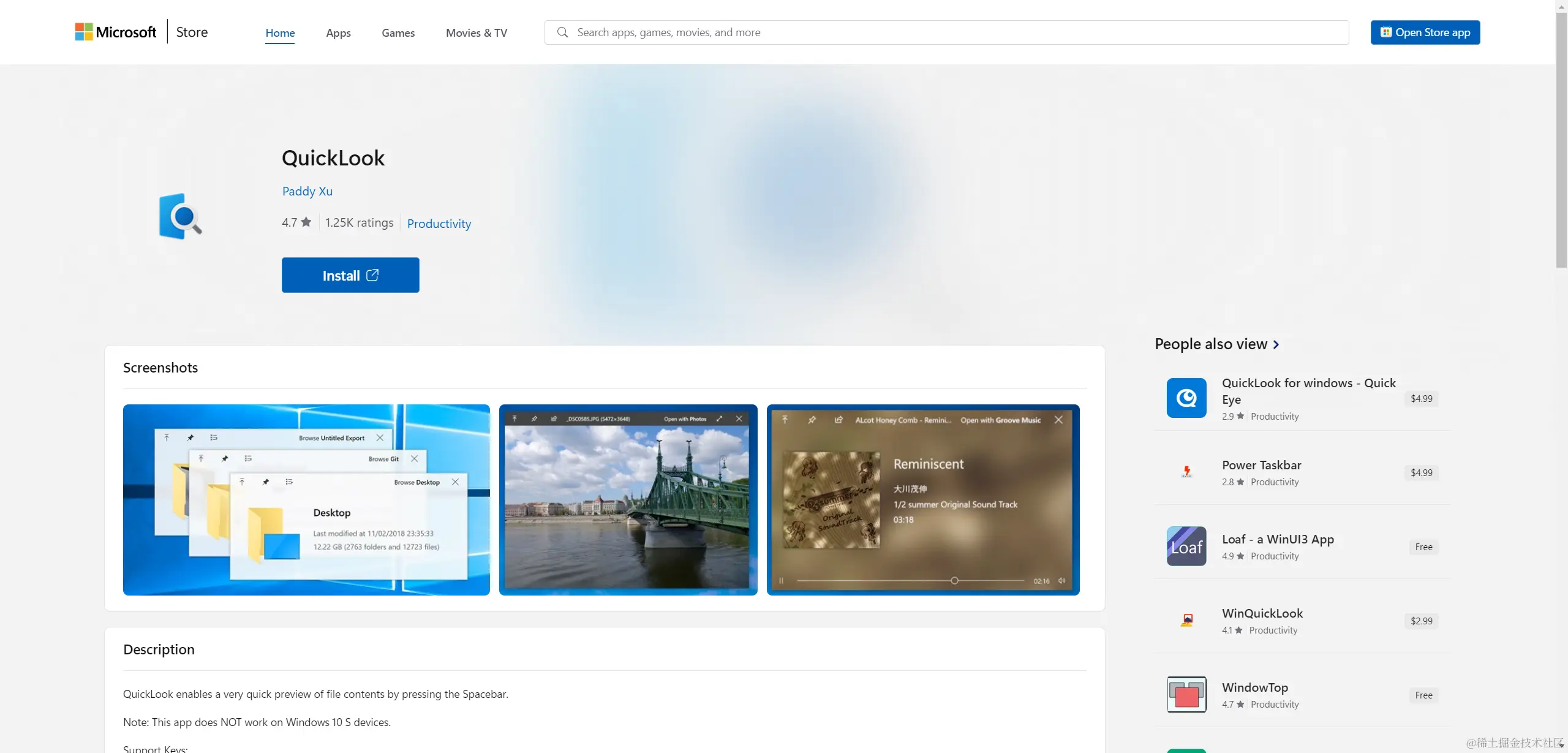Image resolution: width=1568 pixels, height=753 pixels.
Task: Open the Productivity category link for QuickLook
Action: click(439, 224)
